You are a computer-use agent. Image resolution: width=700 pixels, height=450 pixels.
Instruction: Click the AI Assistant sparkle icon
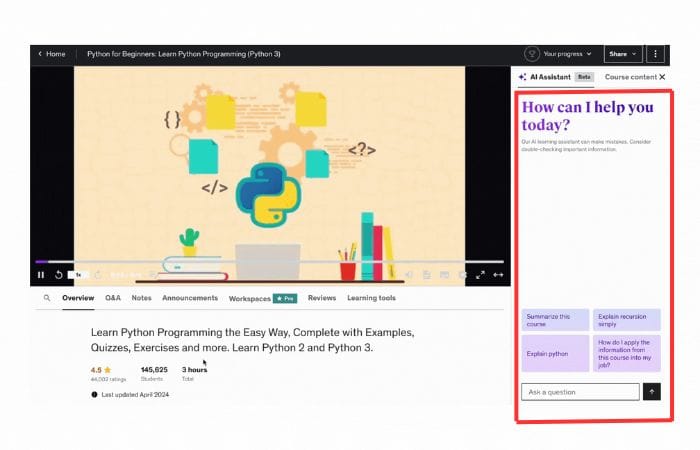[x=522, y=77]
